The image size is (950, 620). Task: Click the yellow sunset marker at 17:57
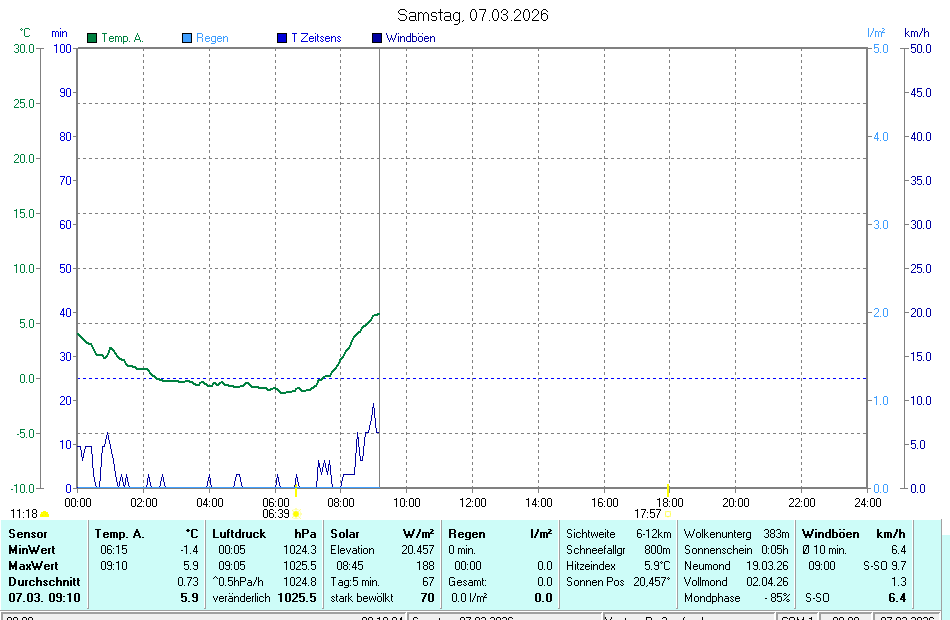668,489
